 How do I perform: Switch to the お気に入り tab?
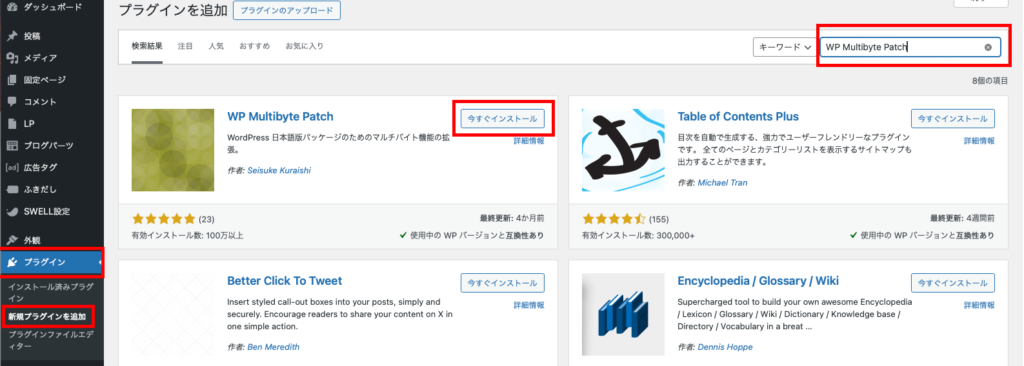[x=304, y=46]
